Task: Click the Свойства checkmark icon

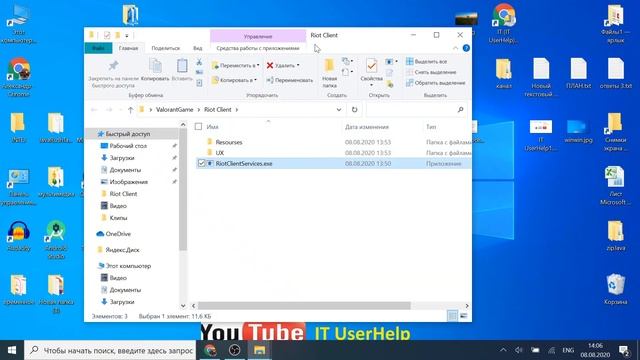Action: 371,66
